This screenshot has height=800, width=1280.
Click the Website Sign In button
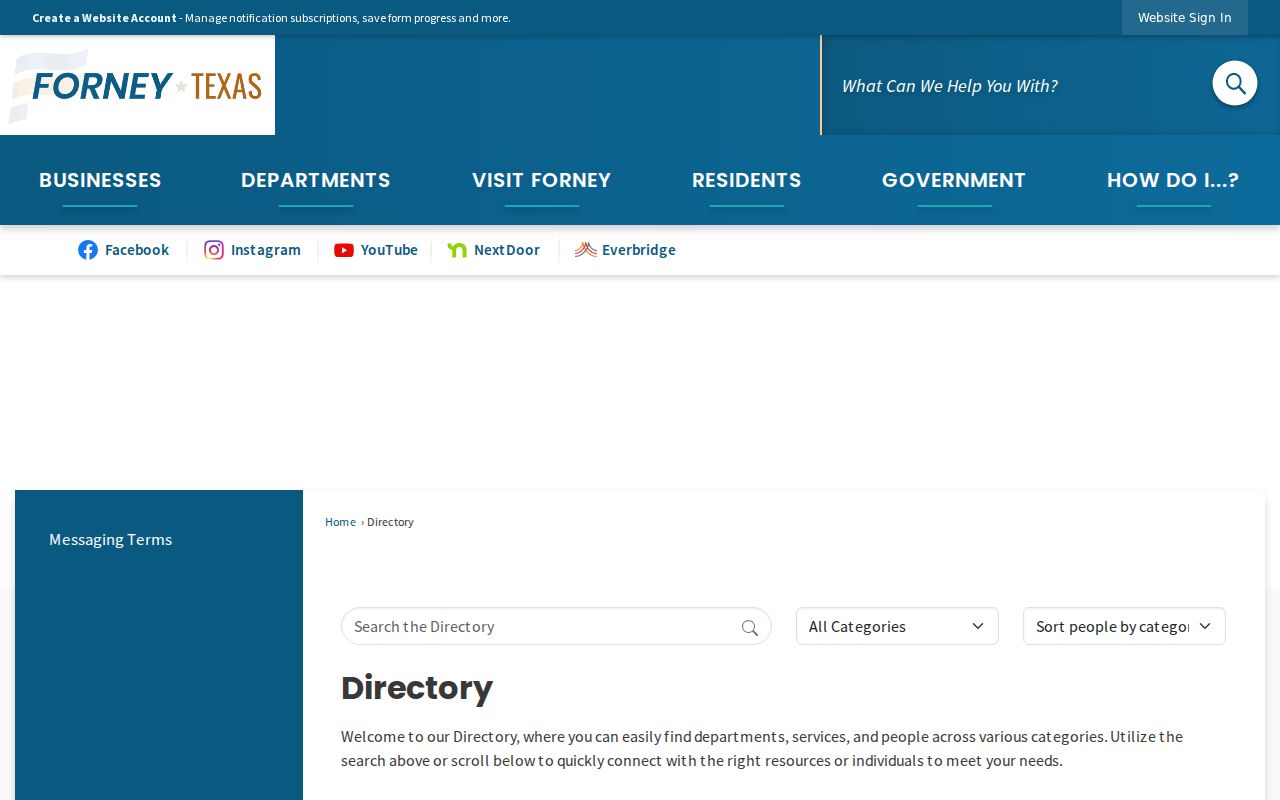tap(1185, 17)
